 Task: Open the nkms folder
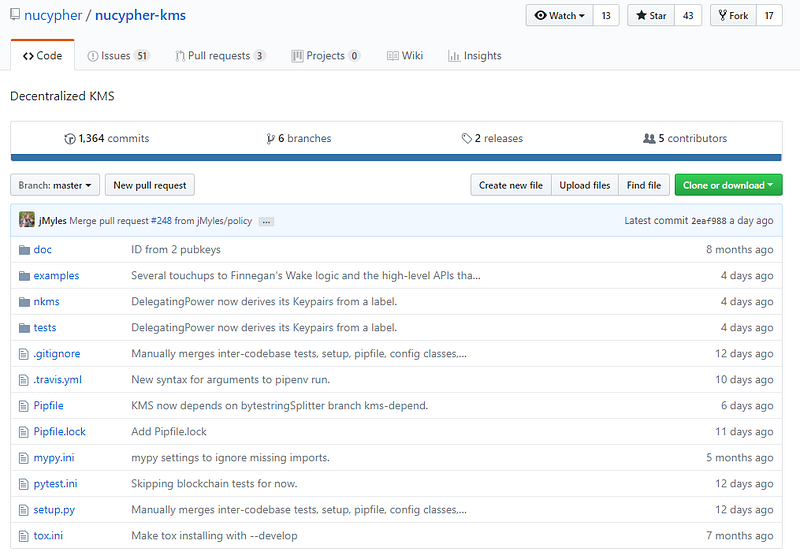pos(46,301)
